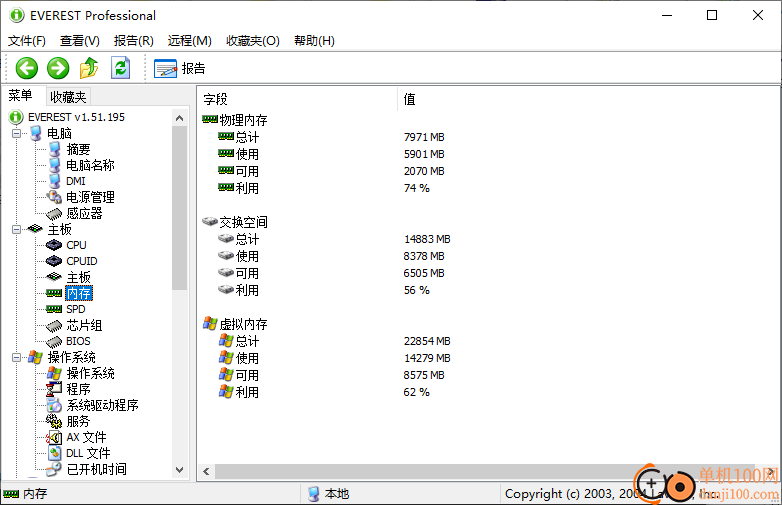
Task: Open the 文件(F) menu
Action: click(27, 41)
